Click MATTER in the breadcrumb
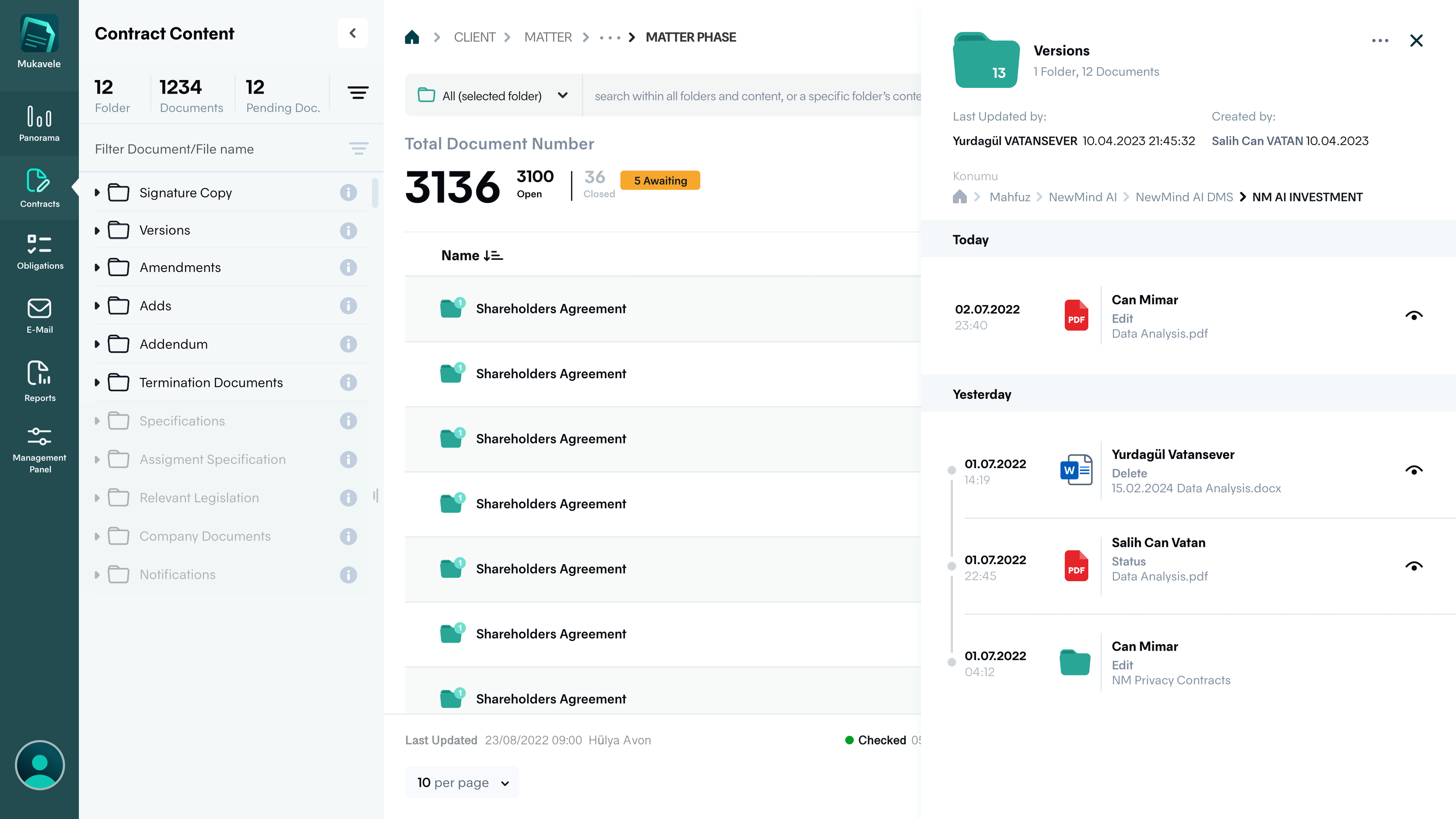Screen dimensions: 1456x819 click(x=548, y=37)
